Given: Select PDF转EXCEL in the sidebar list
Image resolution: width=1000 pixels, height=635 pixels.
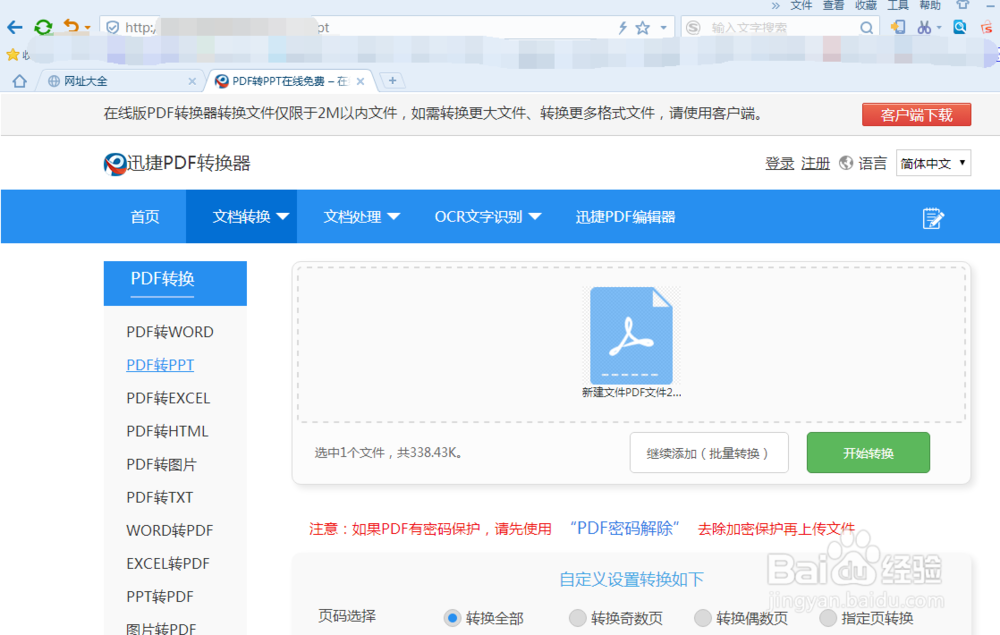Looking at the screenshot, I should 168,398.
